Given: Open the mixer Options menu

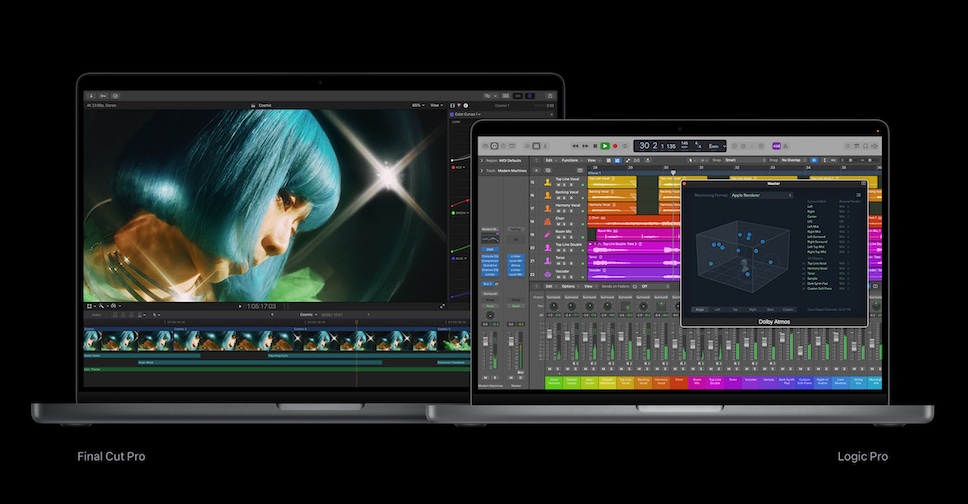Looking at the screenshot, I should coord(568,286).
